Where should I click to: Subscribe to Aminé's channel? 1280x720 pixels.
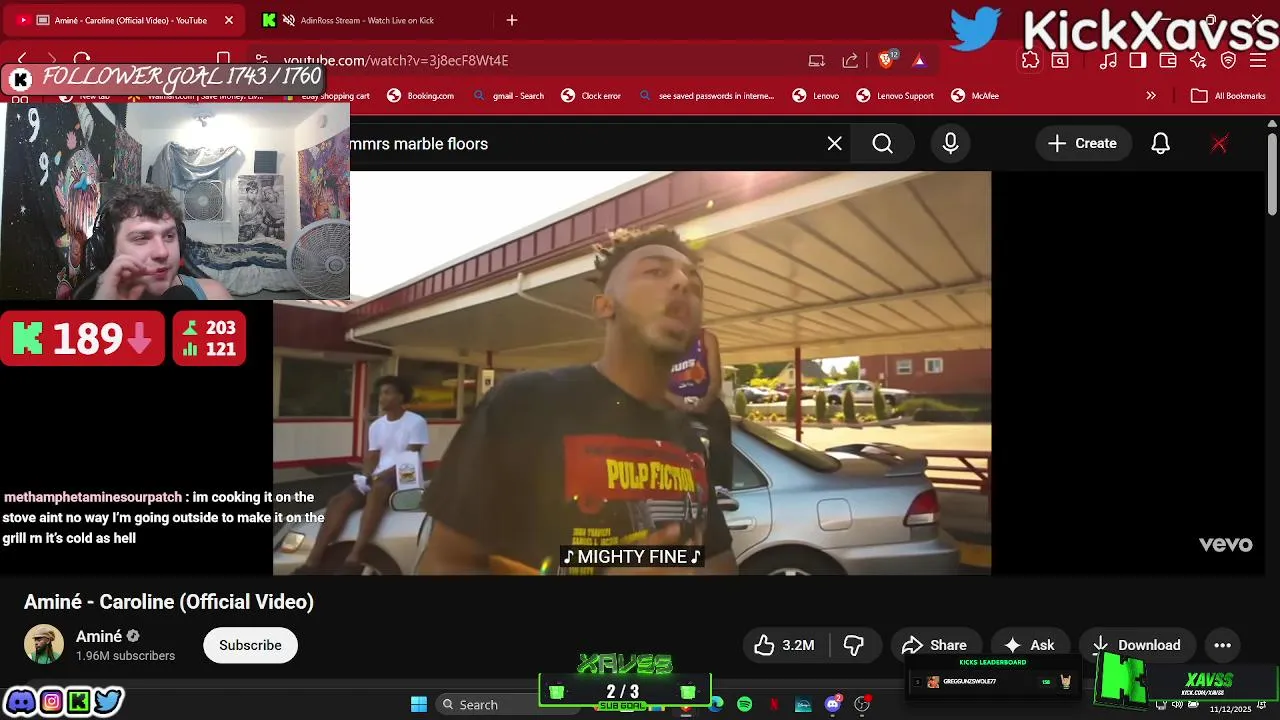click(250, 645)
